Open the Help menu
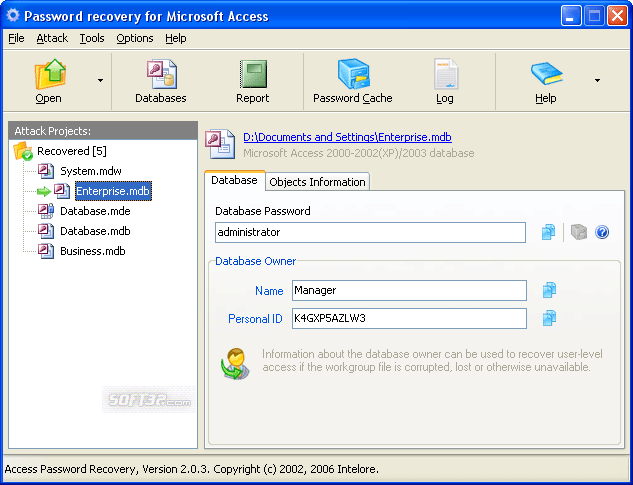Viewport: 633px width, 485px height. point(176,38)
